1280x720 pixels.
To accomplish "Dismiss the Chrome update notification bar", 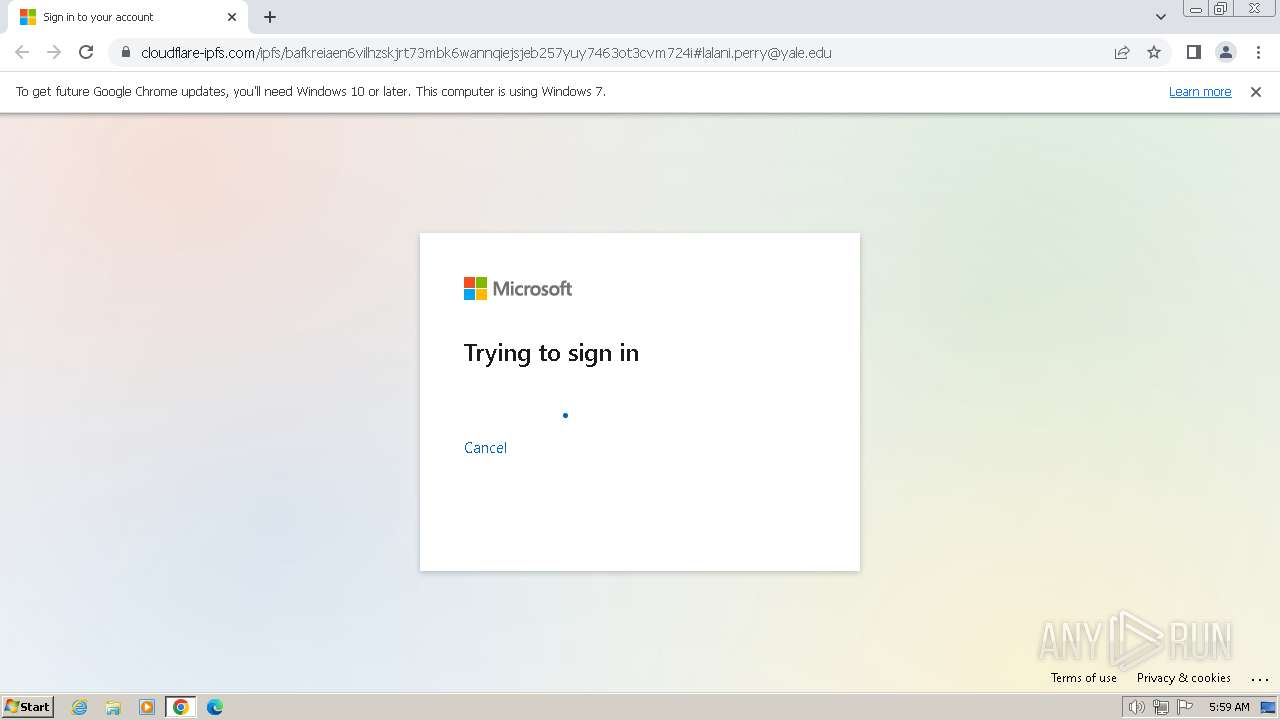I will 1256,92.
